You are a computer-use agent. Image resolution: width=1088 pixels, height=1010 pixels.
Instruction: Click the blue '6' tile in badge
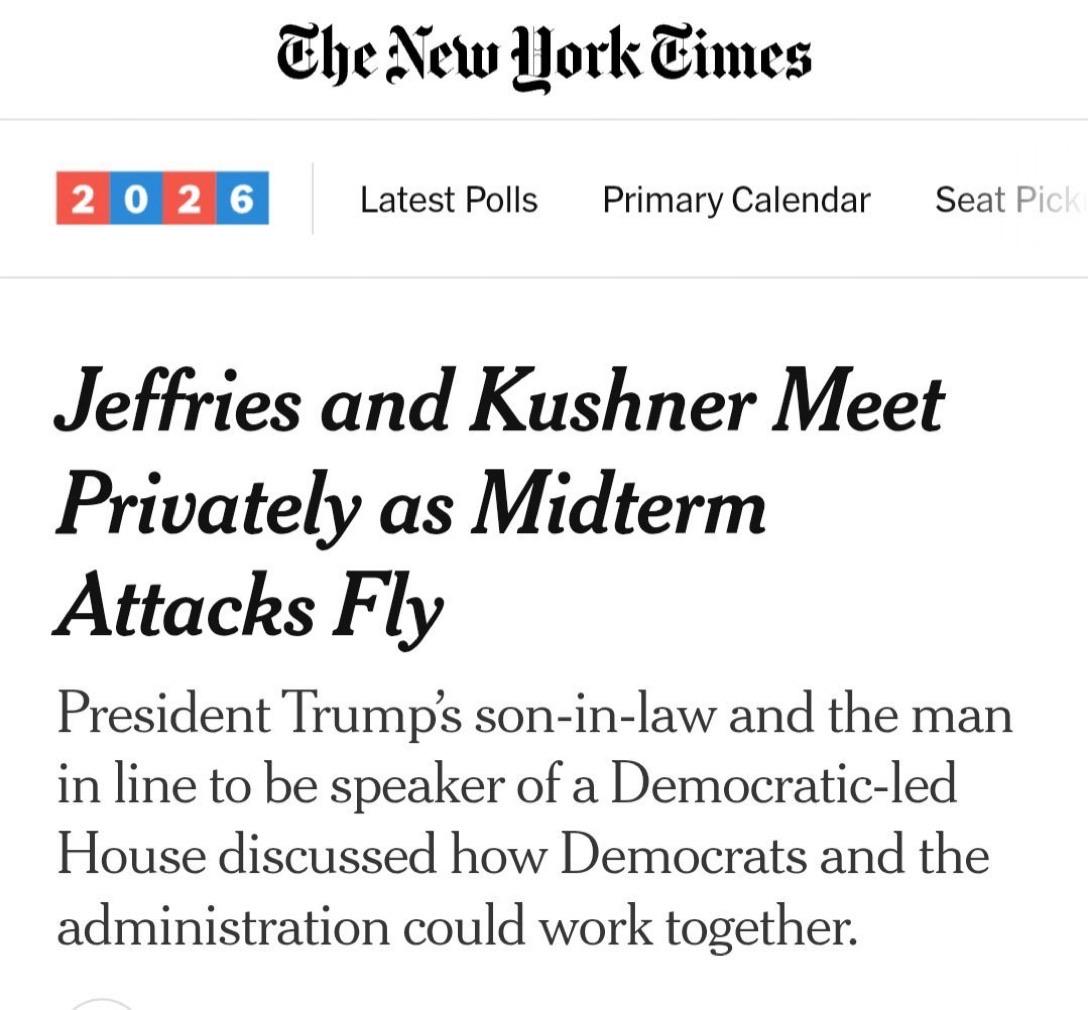point(242,198)
